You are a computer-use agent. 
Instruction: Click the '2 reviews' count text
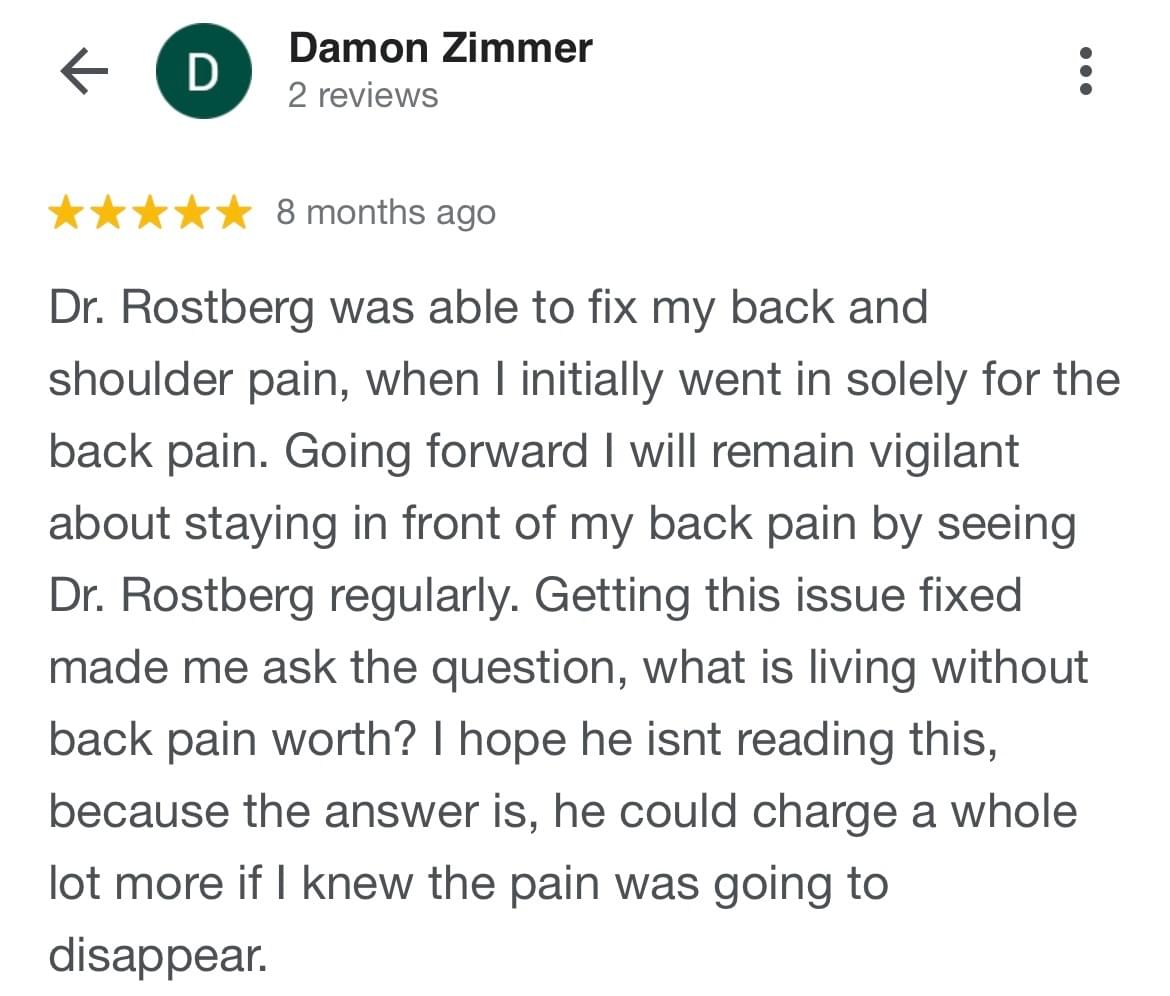click(363, 96)
